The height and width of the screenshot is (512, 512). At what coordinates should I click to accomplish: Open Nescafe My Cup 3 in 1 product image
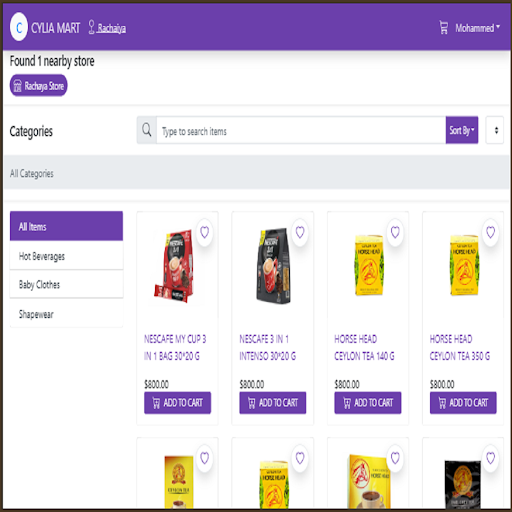175,266
